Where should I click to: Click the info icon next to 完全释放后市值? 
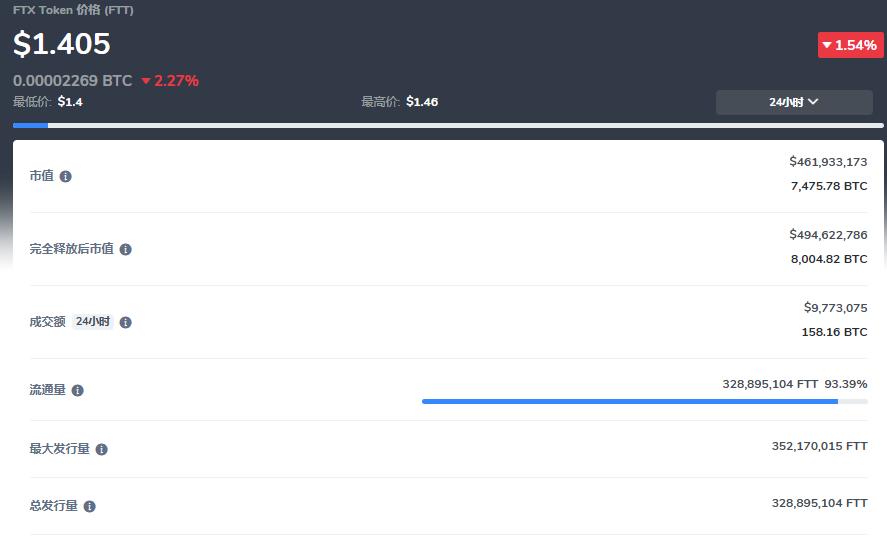click(126, 249)
